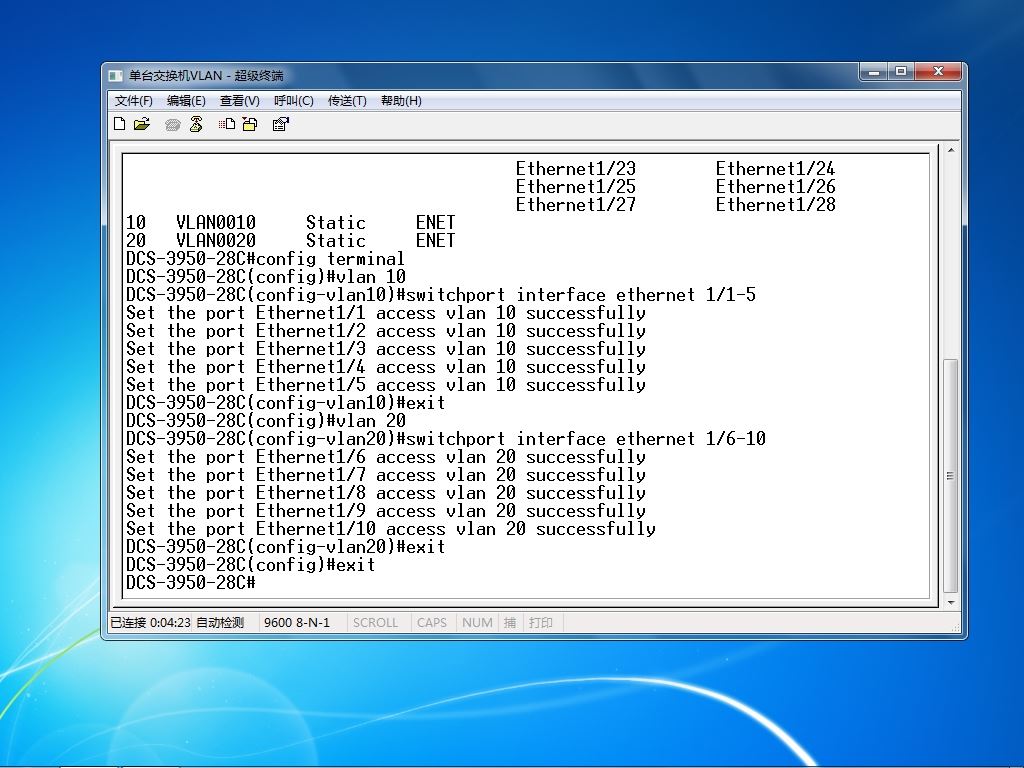This screenshot has width=1024, height=768.
Task: Click the '(config)#vlan 20' command line
Action: click(266, 421)
